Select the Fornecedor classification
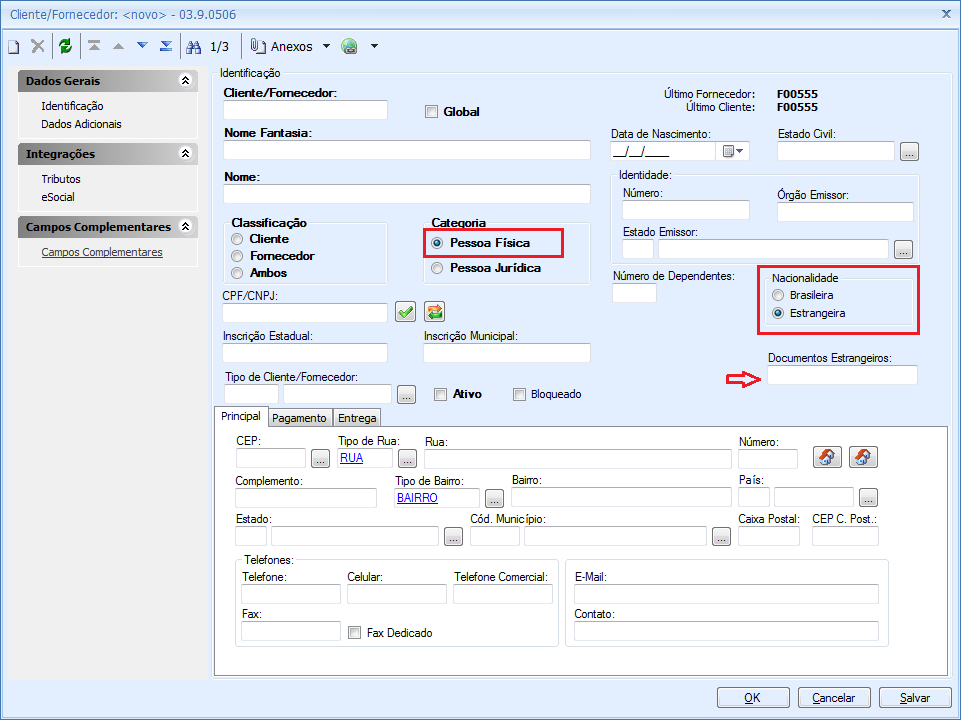This screenshot has height=720, width=961. (237, 256)
